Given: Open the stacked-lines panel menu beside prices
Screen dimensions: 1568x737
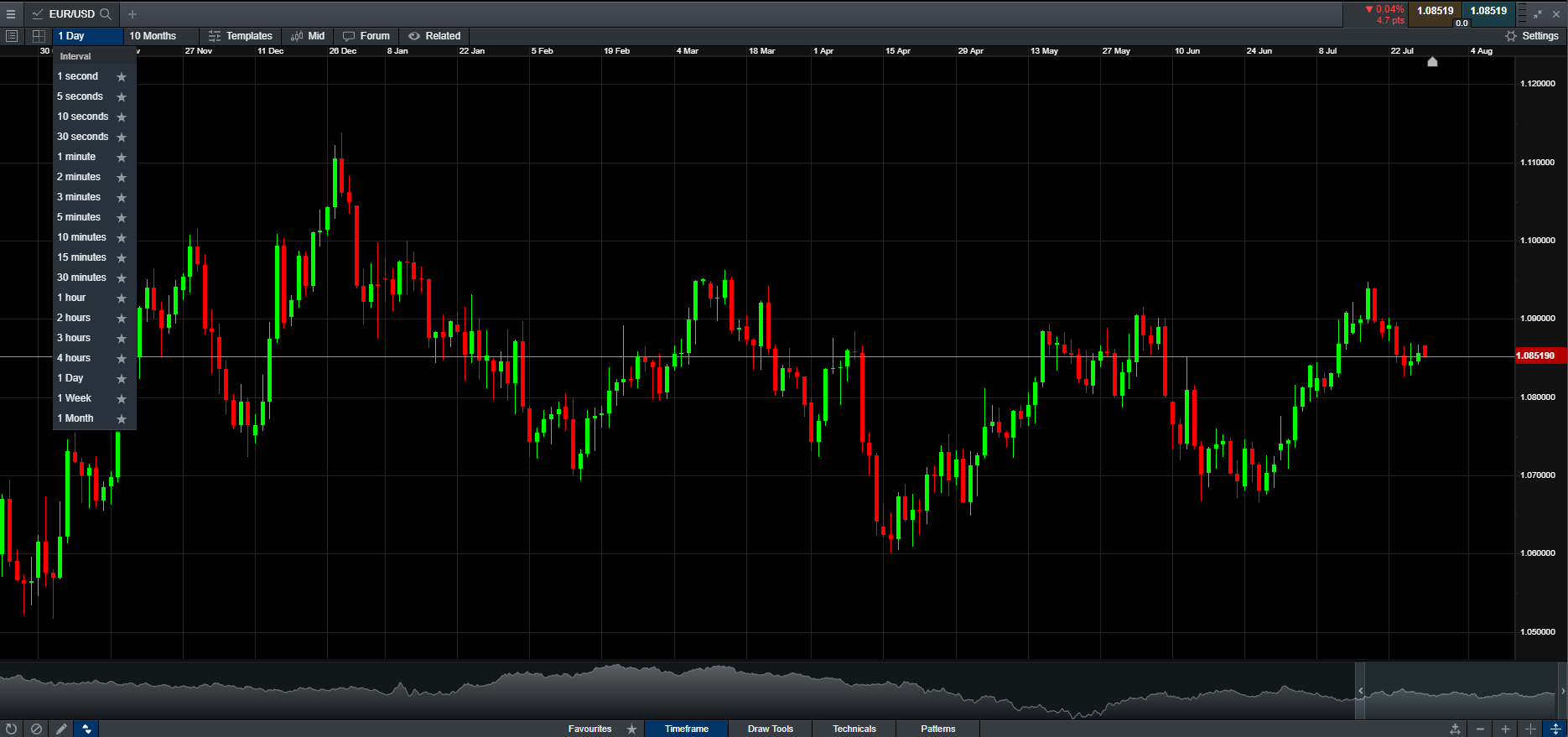Looking at the screenshot, I should tap(1522, 13).
